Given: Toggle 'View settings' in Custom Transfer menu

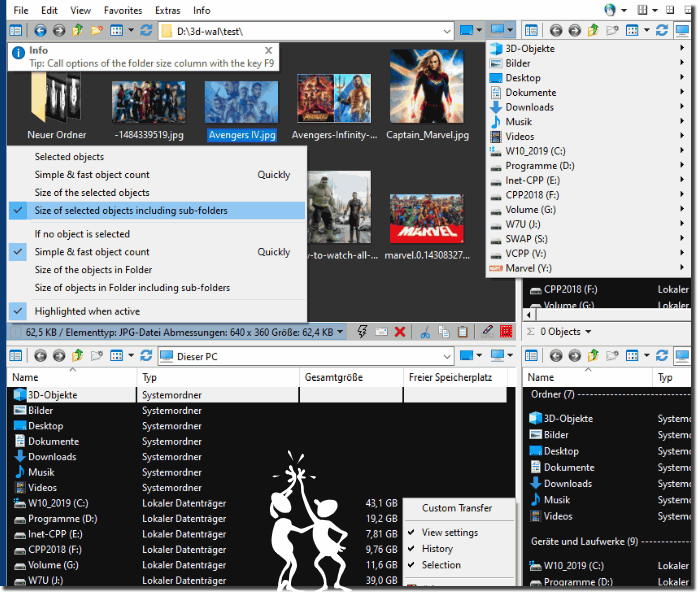Looking at the screenshot, I should pyautogui.click(x=459, y=532).
